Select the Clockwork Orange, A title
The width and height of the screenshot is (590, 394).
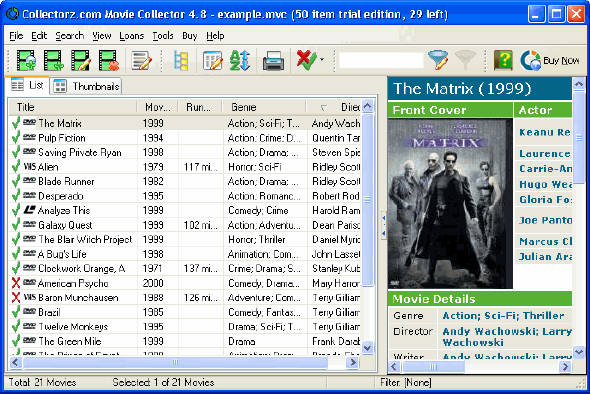(82, 268)
